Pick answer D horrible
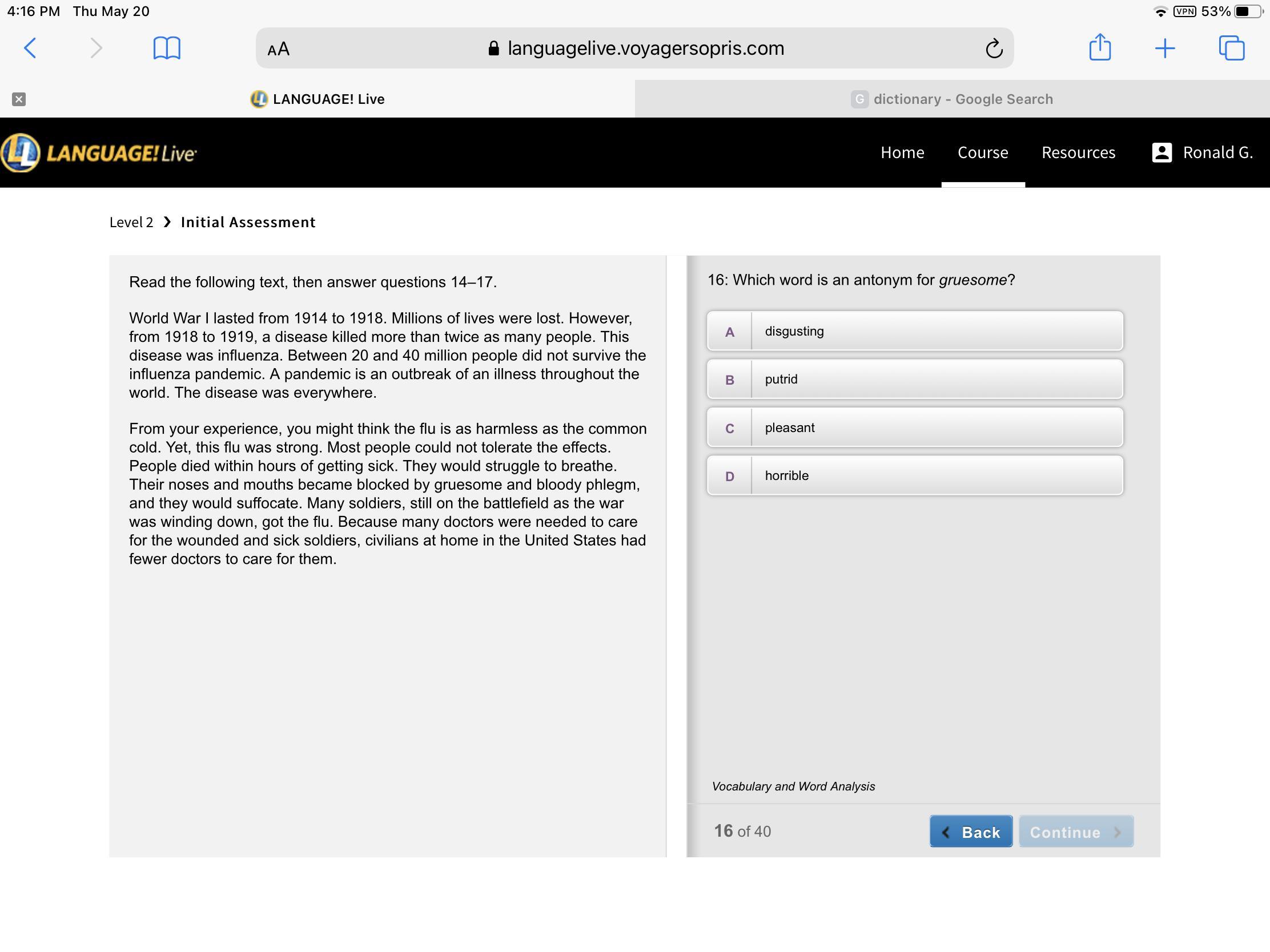Viewport: 1270px width, 952px height. 915,475
